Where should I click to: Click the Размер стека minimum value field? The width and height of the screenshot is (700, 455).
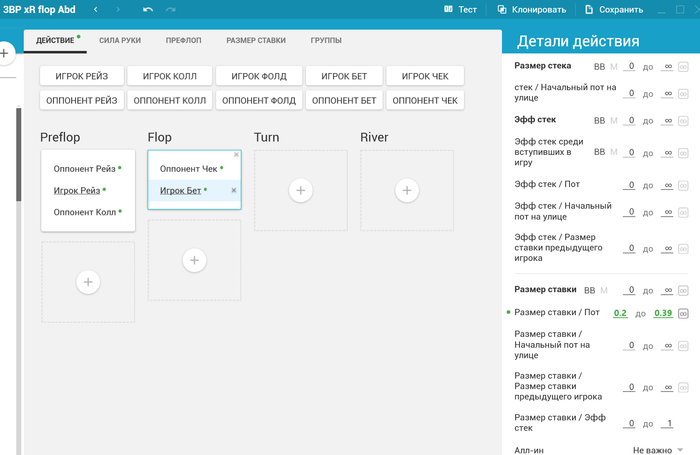click(629, 67)
